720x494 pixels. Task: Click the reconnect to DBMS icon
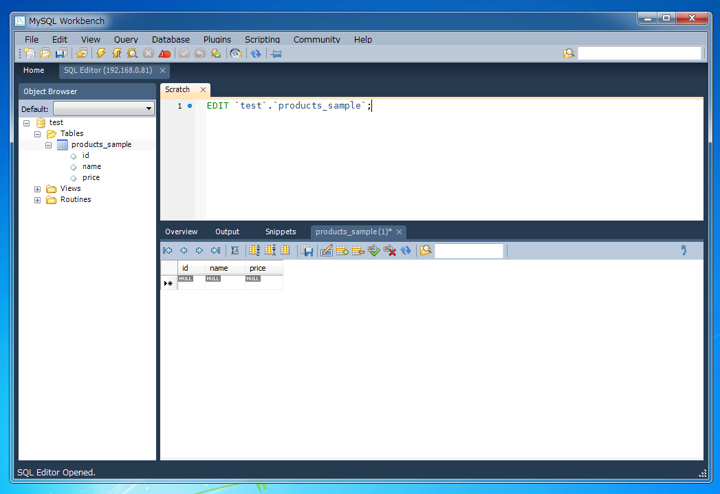236,53
